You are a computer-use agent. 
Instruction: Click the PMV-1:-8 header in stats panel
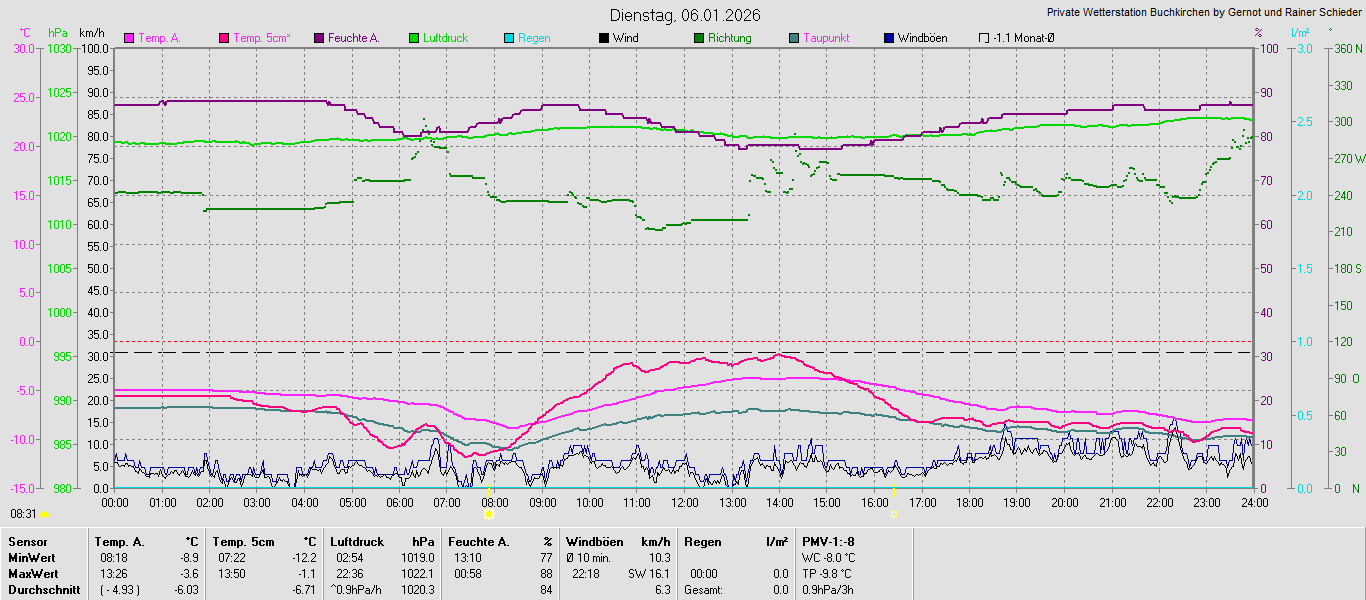coord(828,541)
